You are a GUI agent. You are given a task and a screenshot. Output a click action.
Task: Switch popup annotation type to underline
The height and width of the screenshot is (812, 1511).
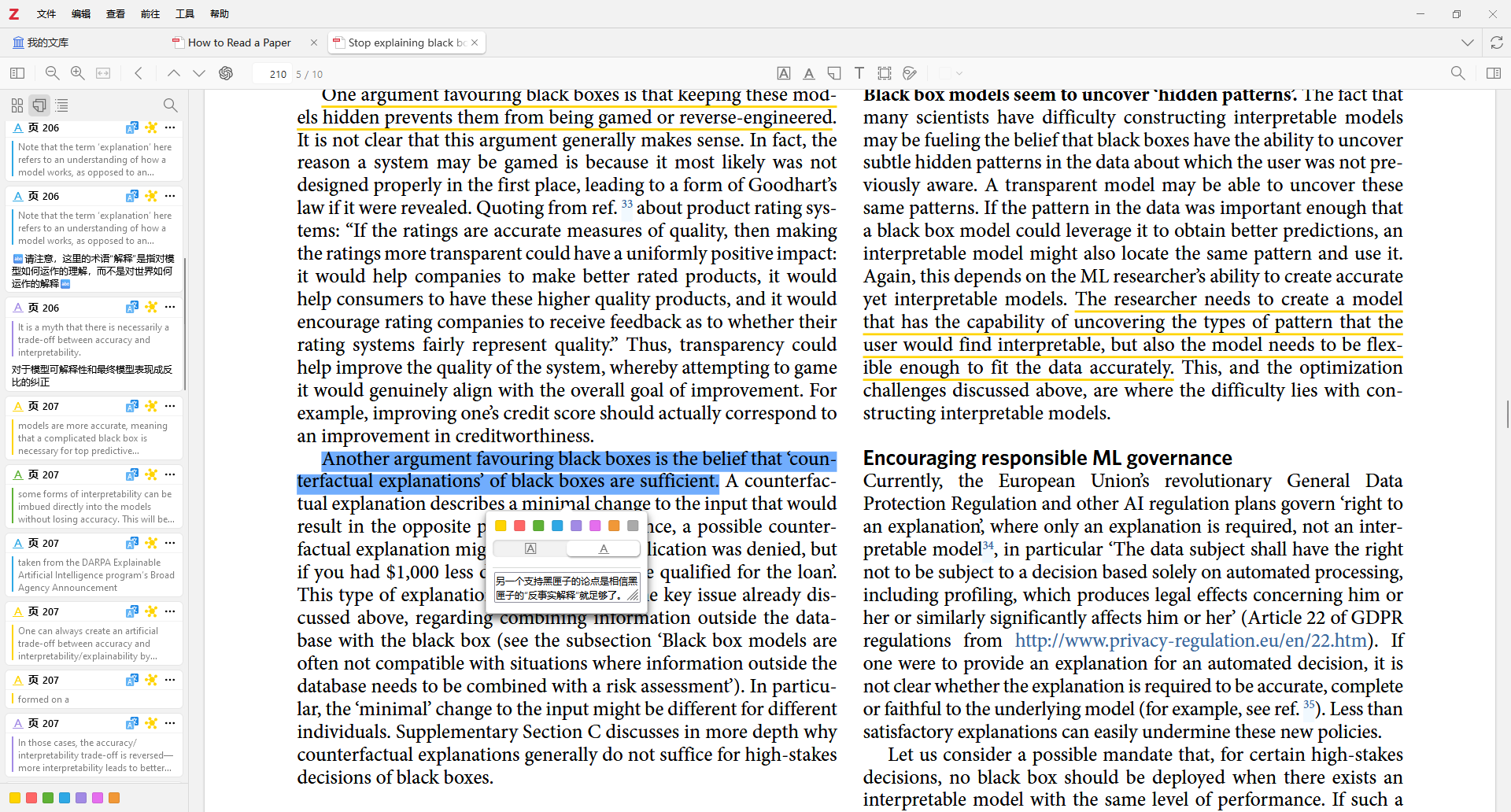click(x=604, y=548)
